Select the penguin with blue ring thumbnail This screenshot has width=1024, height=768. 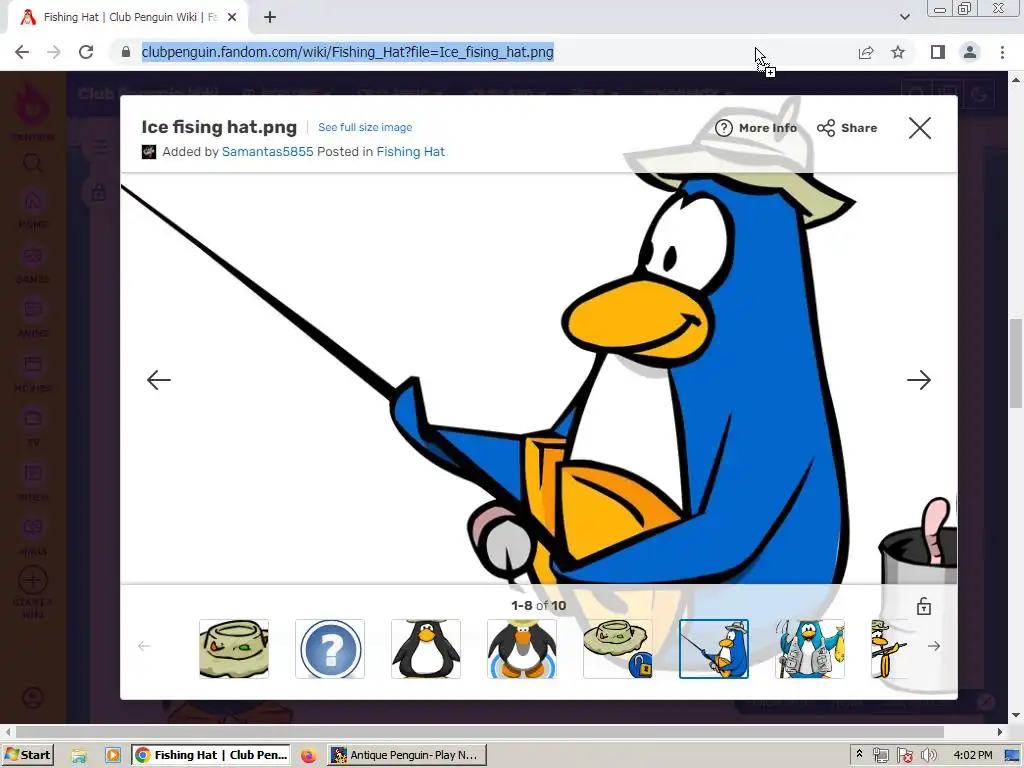[522, 648]
